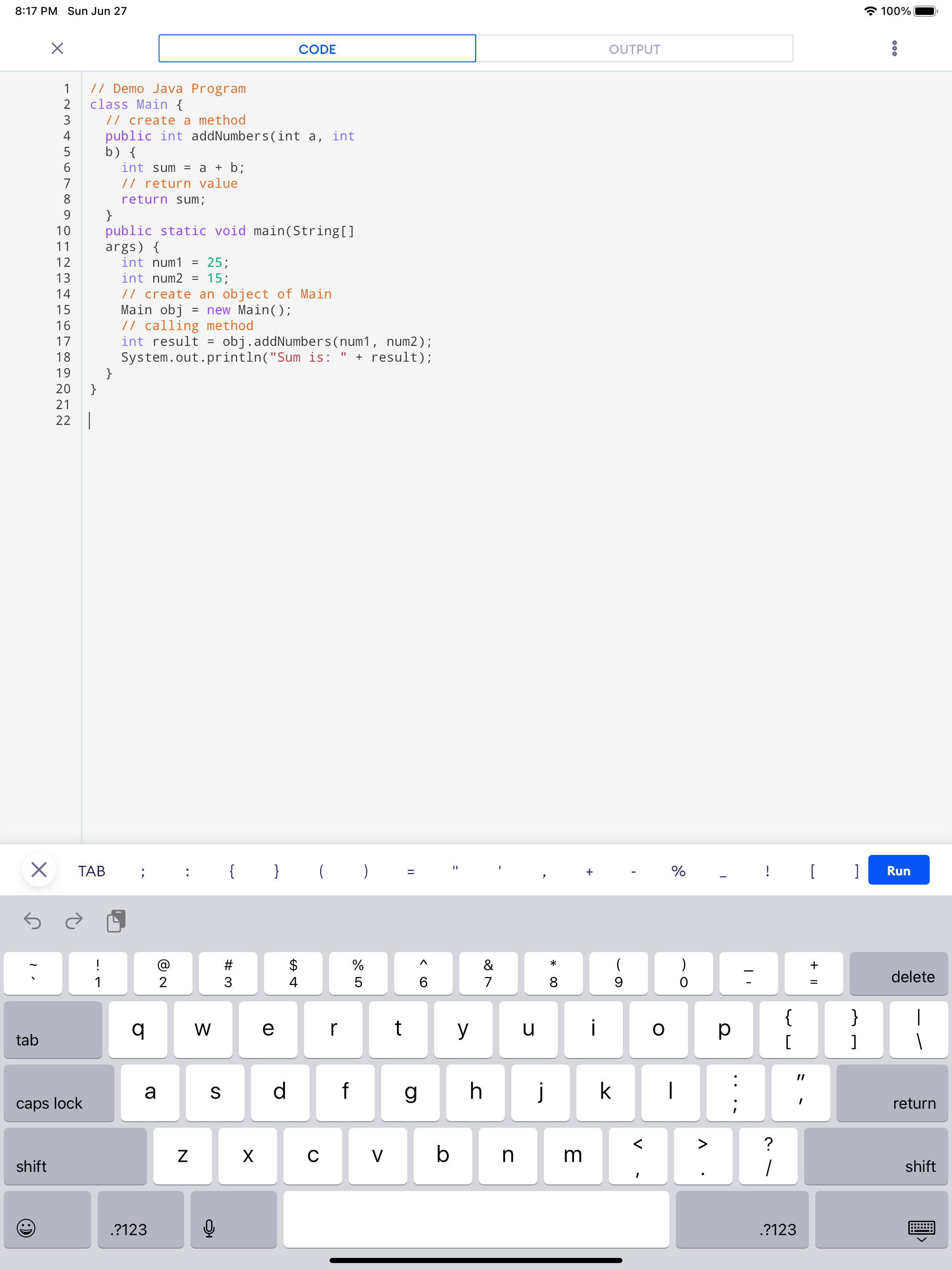
Task: Hide keyboard using bottom-right keyboard icon
Action: tap(921, 1229)
